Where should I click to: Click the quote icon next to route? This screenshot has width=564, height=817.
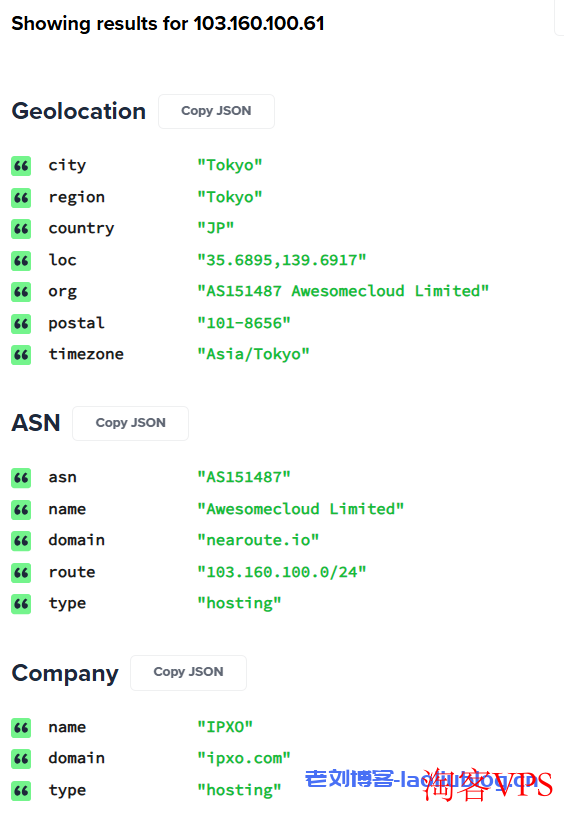click(21, 573)
